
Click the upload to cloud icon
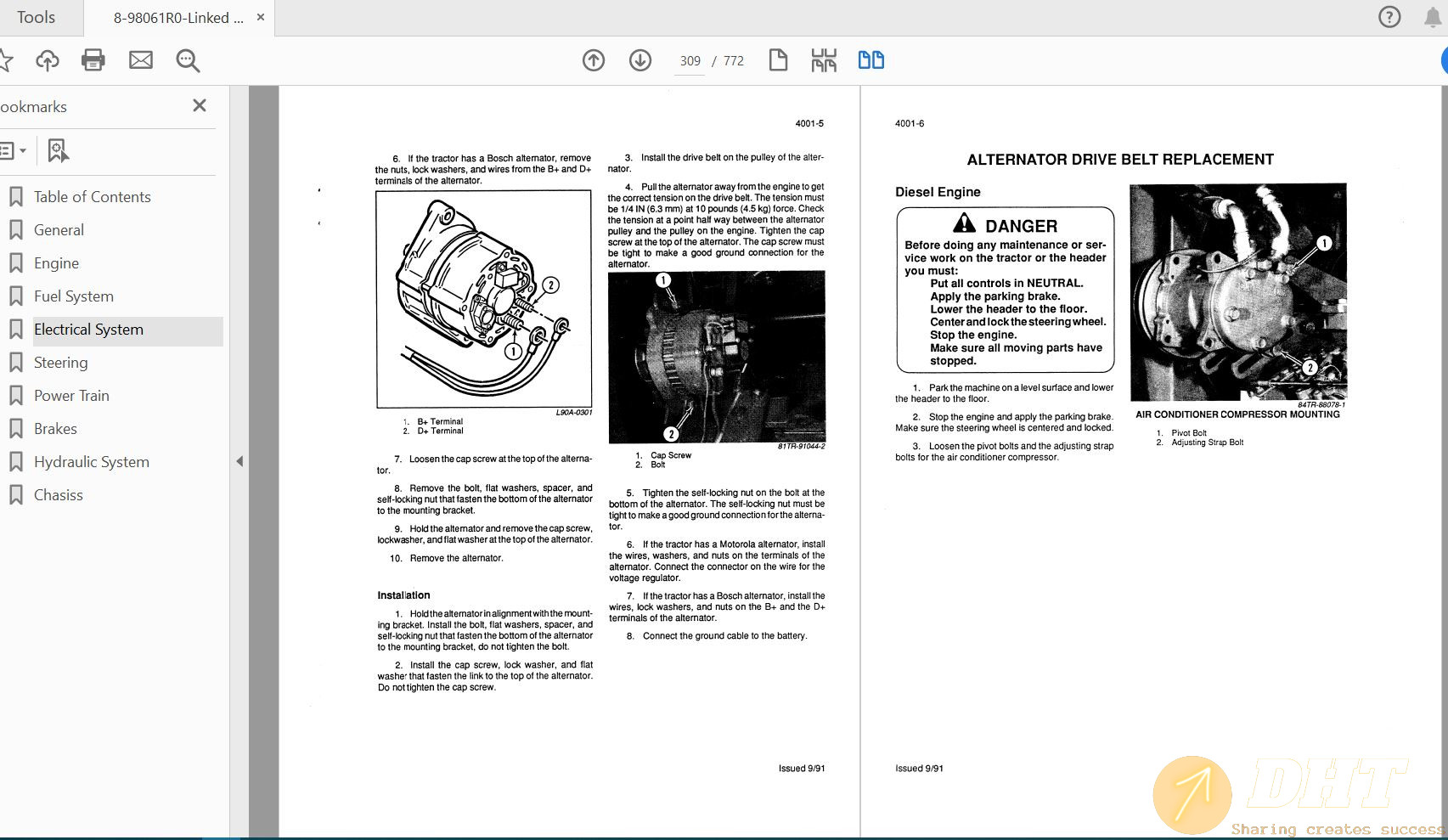click(x=48, y=60)
